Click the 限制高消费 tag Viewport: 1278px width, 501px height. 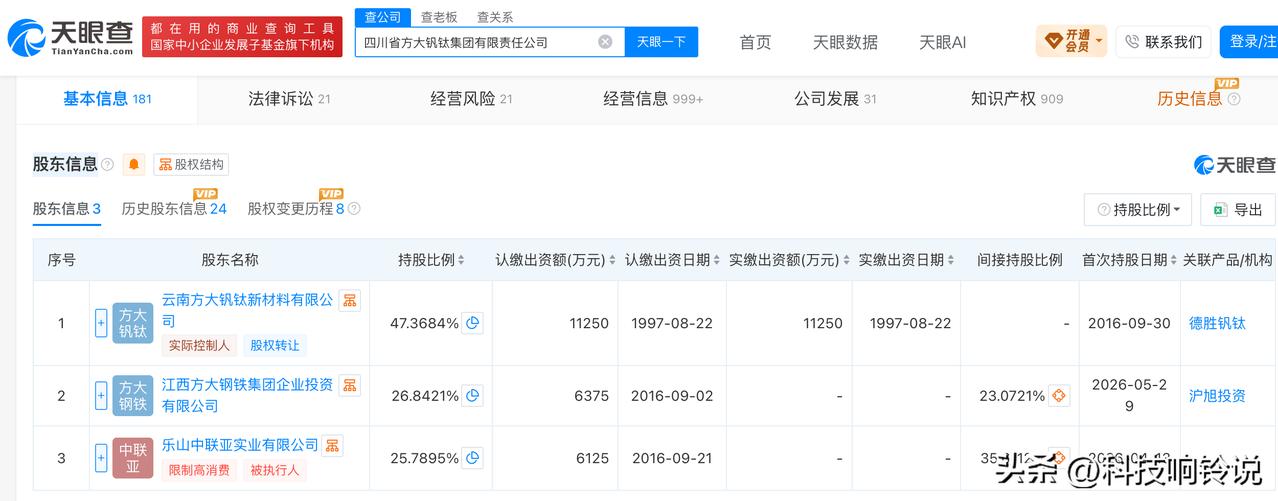pos(199,470)
